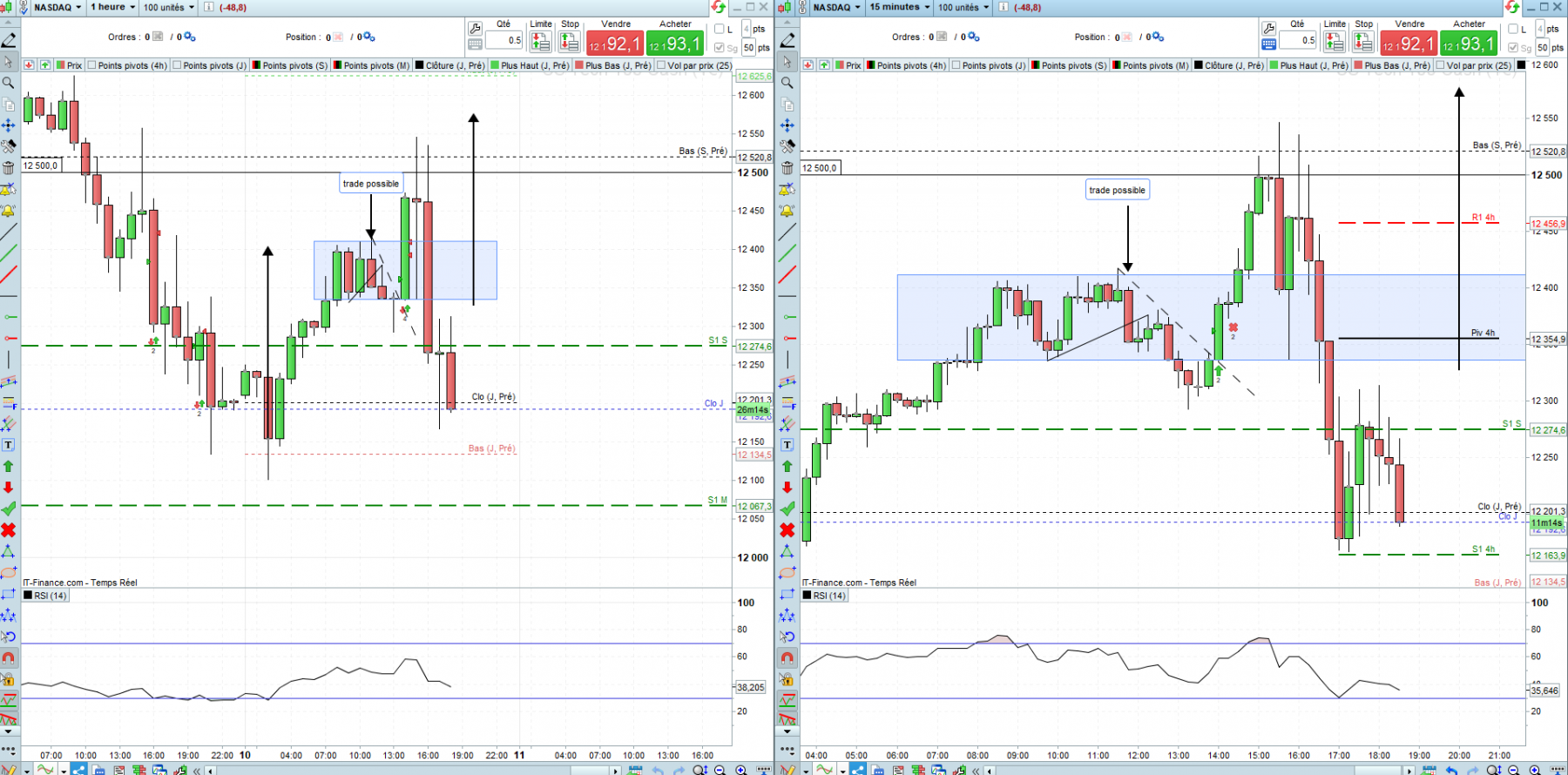Click the magnet snap icon in left sidebar
This screenshot has width=1568, height=775.
(9, 657)
